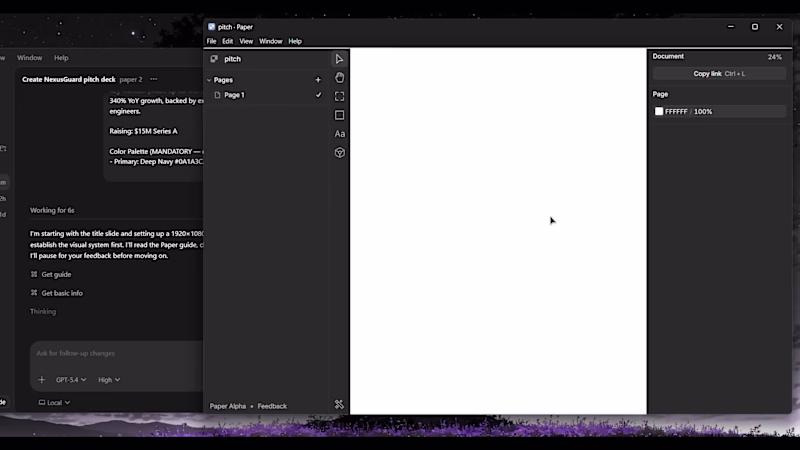Click Get guide step in chat

[x=56, y=274]
